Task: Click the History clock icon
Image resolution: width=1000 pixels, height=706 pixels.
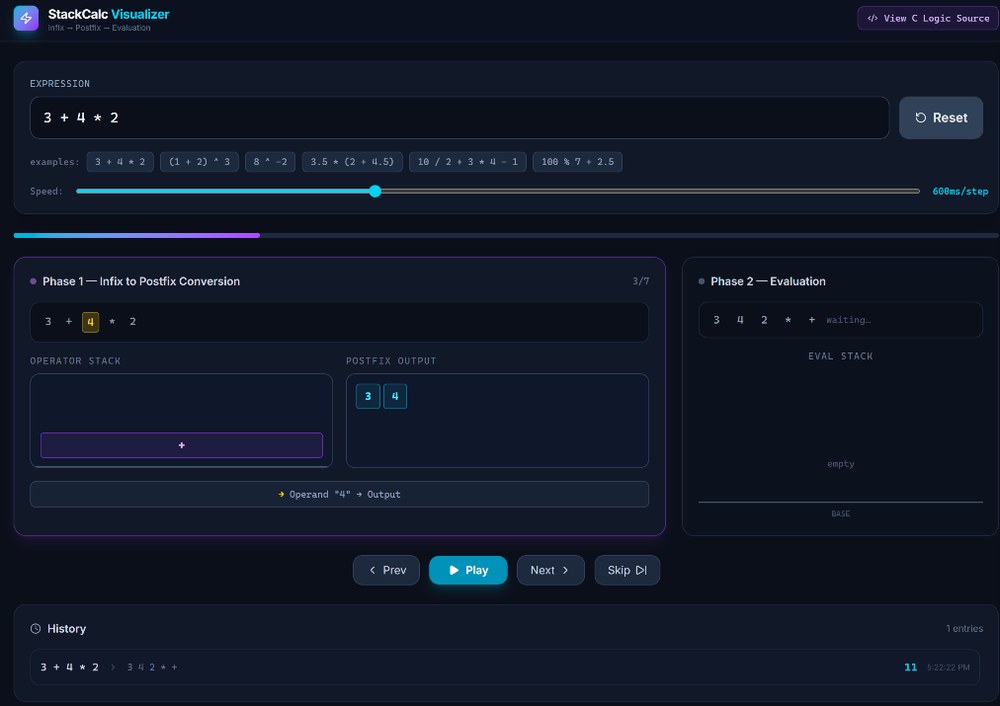Action: [36, 629]
